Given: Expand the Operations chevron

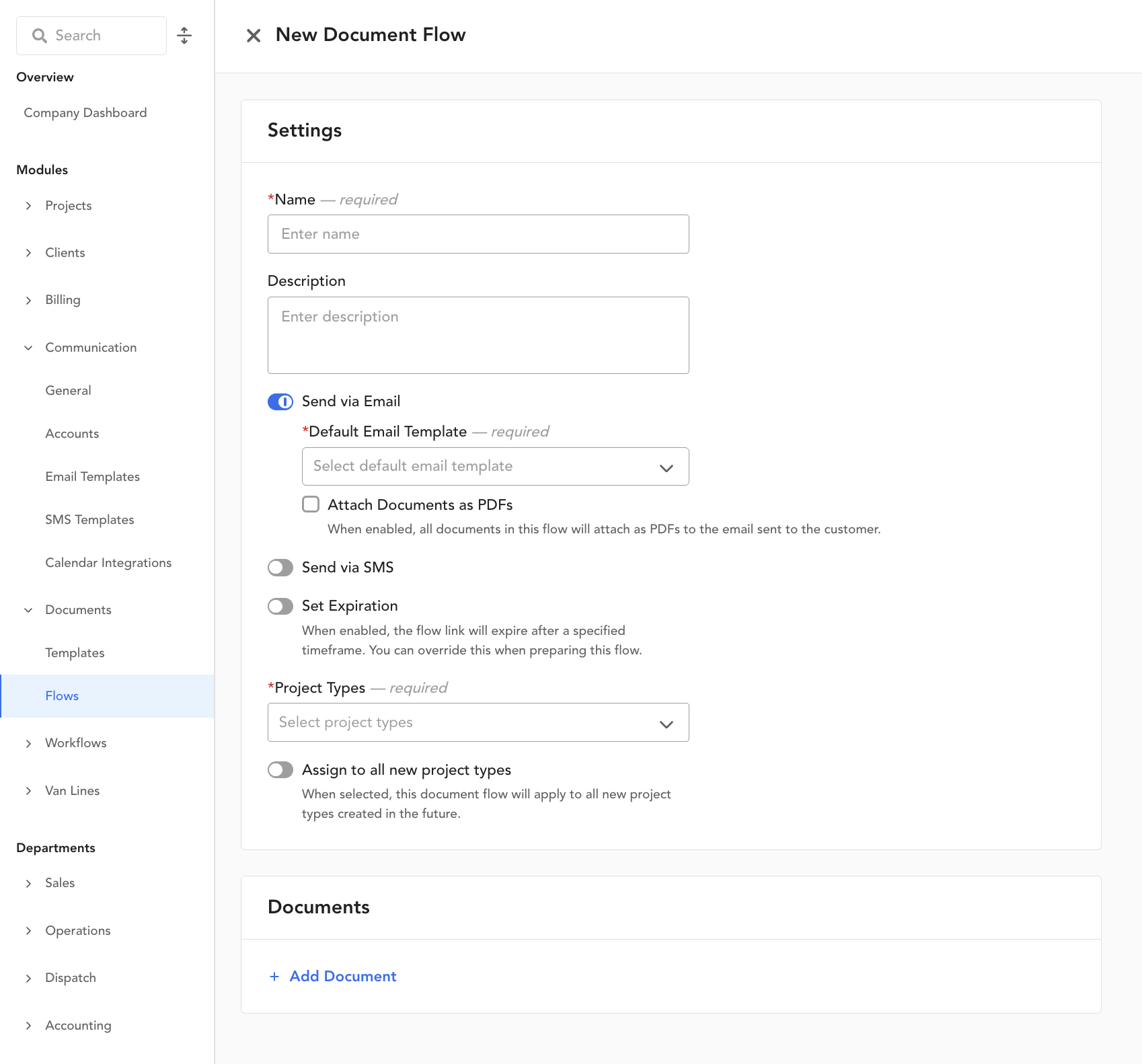Looking at the screenshot, I should click(x=28, y=931).
